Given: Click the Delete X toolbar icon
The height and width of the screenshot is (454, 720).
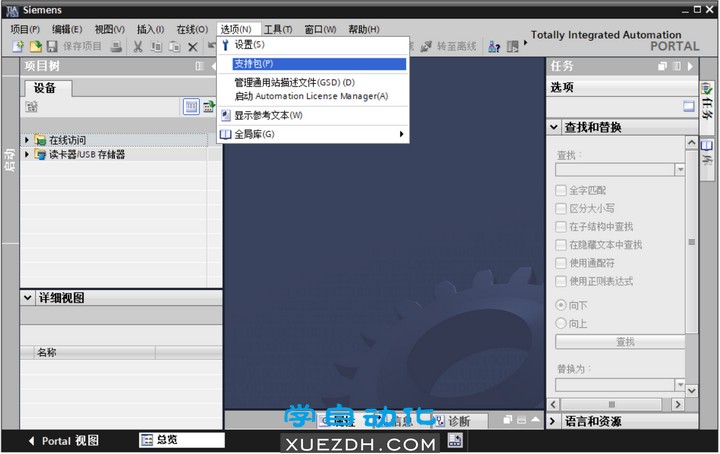Looking at the screenshot, I should point(193,47).
